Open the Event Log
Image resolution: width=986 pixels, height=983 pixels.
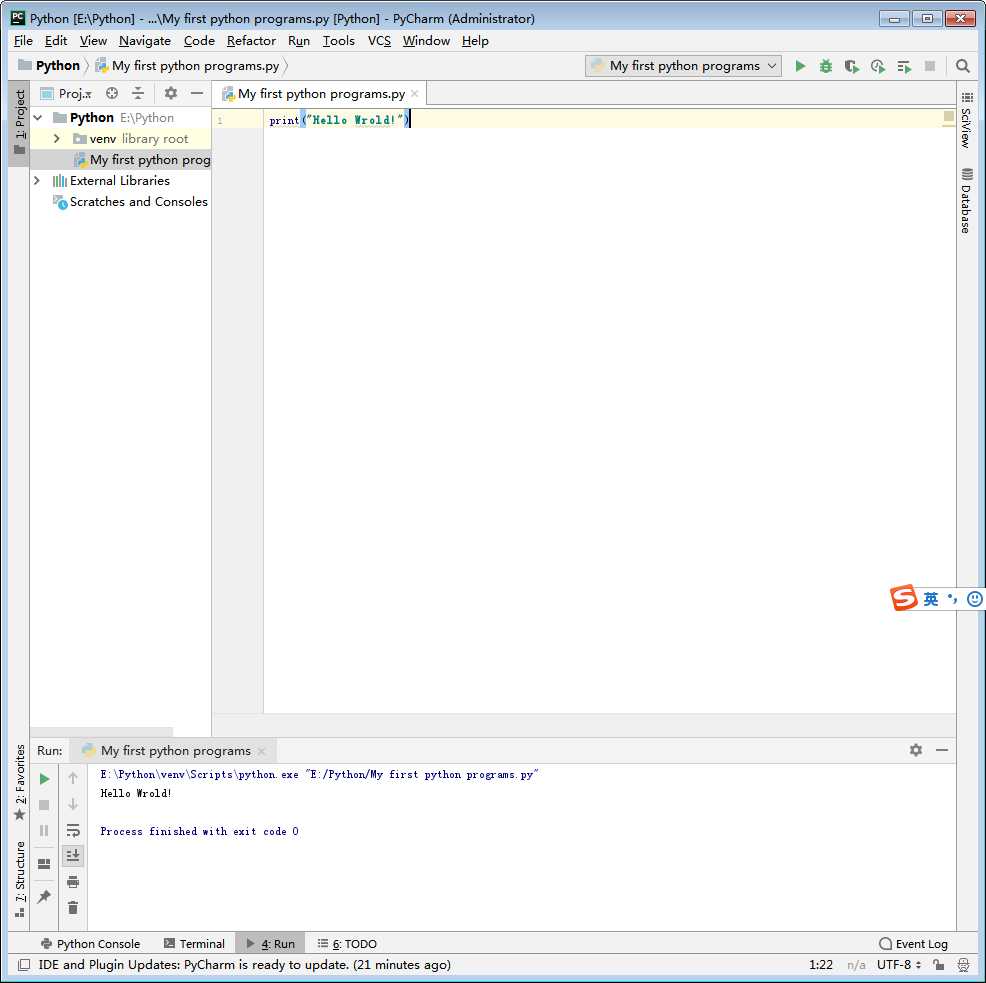913,943
